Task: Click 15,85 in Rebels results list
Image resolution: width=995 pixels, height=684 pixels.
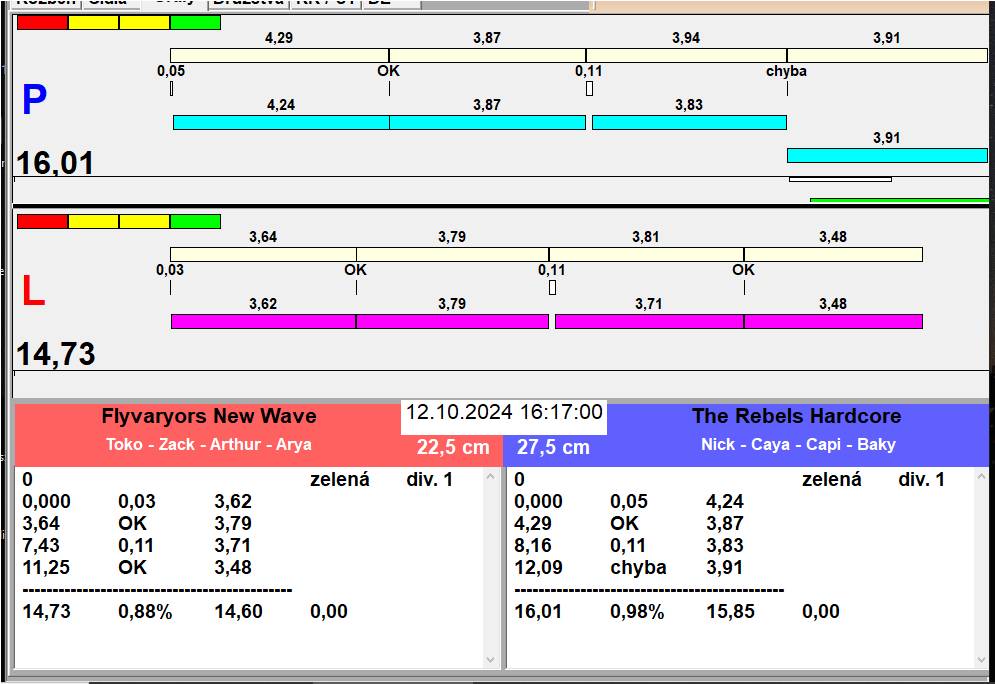Action: [730, 612]
